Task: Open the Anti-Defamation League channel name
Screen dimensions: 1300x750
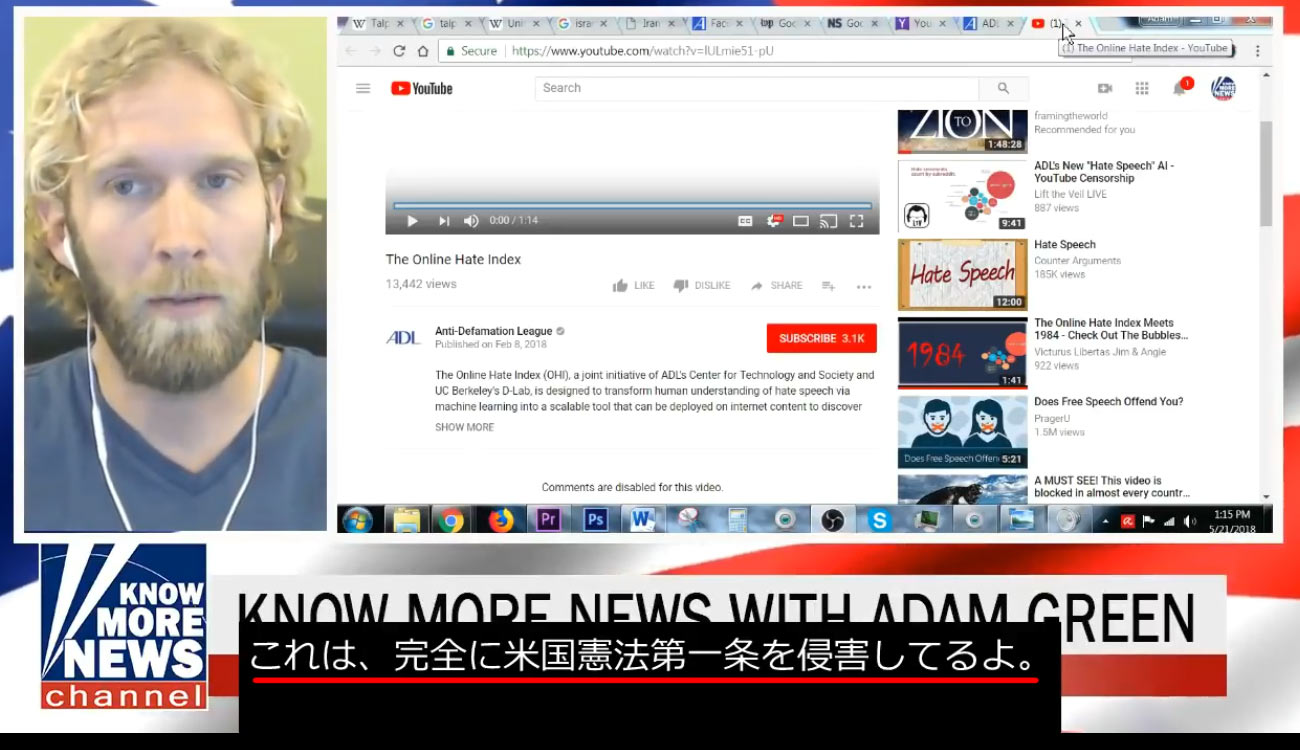Action: [x=493, y=331]
